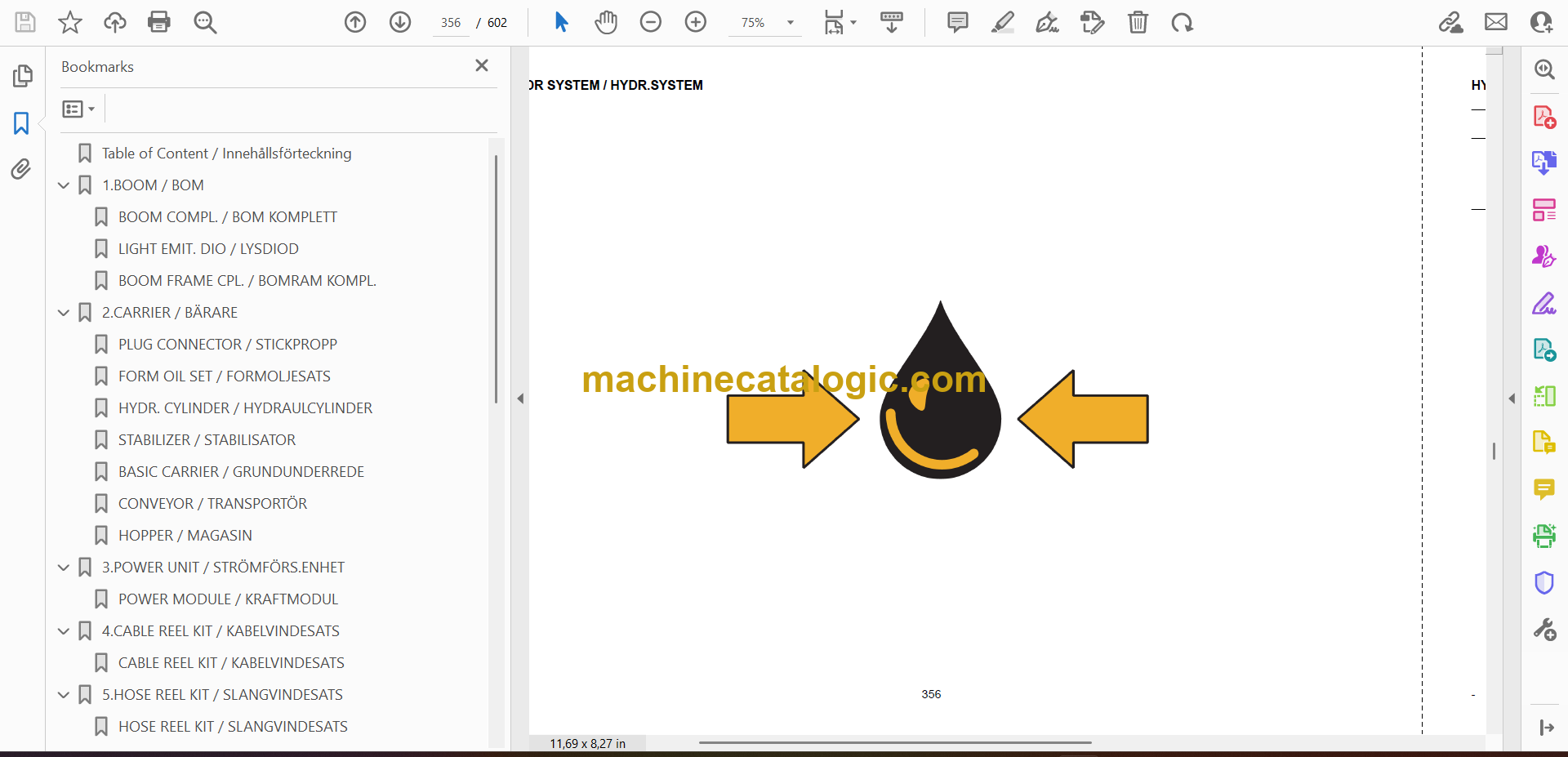Toggle the bookmarks panel icon

pyautogui.click(x=21, y=123)
